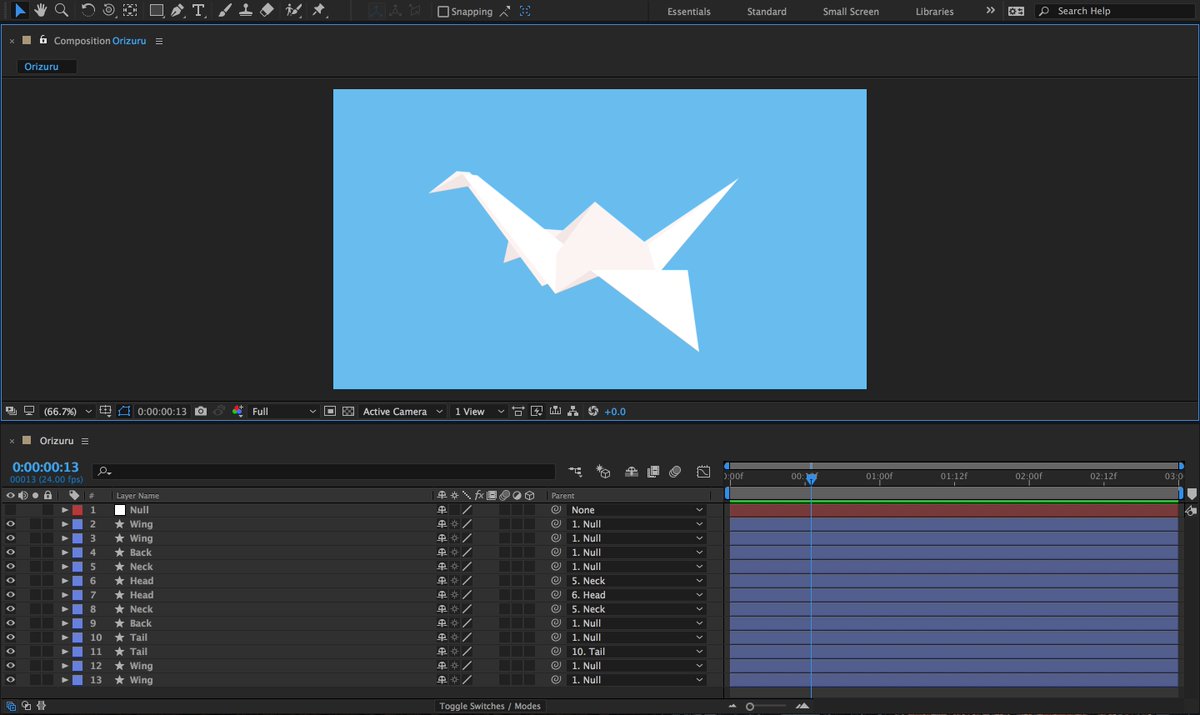Toggle the Snapping checkbox

coord(441,12)
